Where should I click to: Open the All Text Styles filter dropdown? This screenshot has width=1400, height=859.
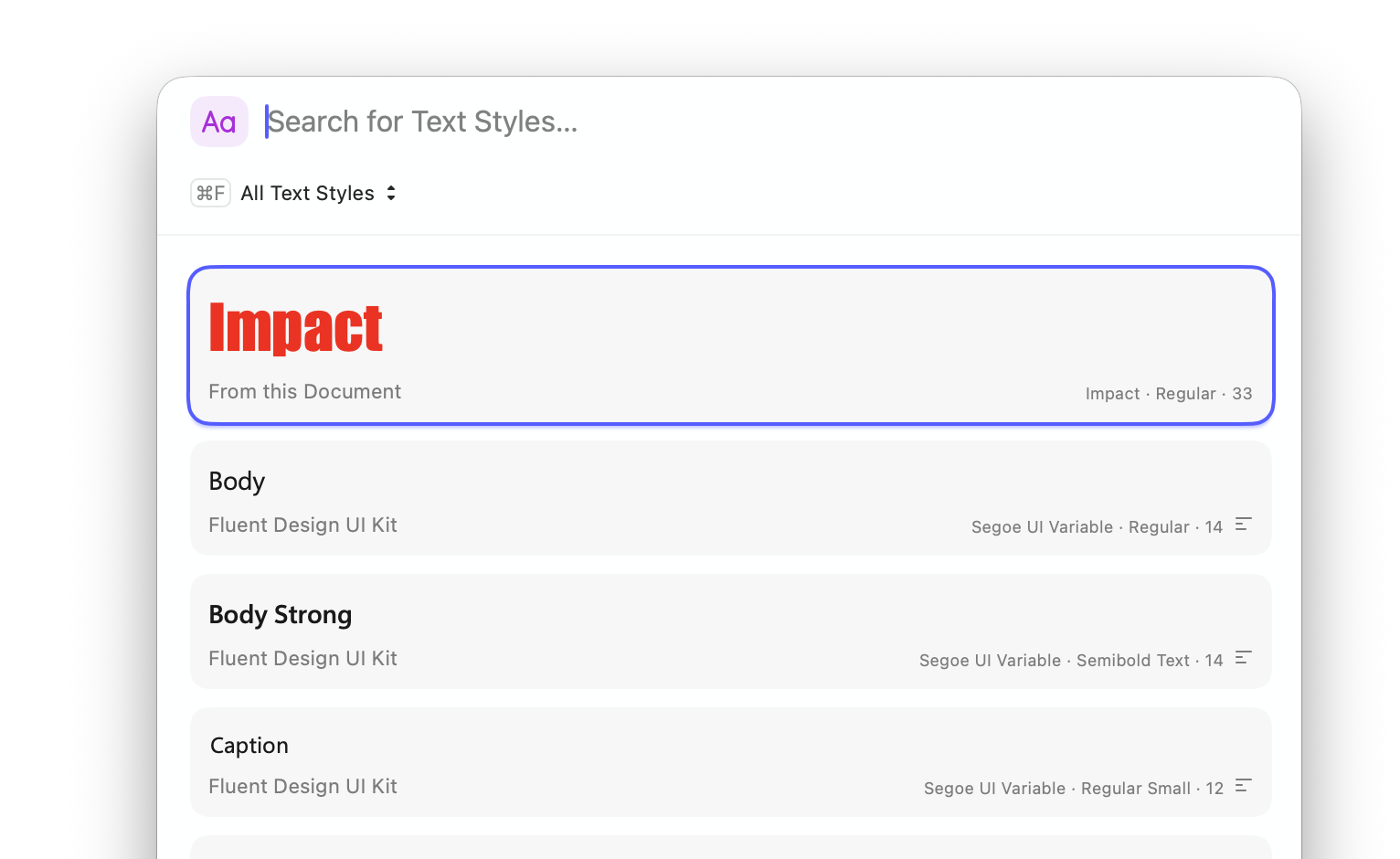[308, 194]
